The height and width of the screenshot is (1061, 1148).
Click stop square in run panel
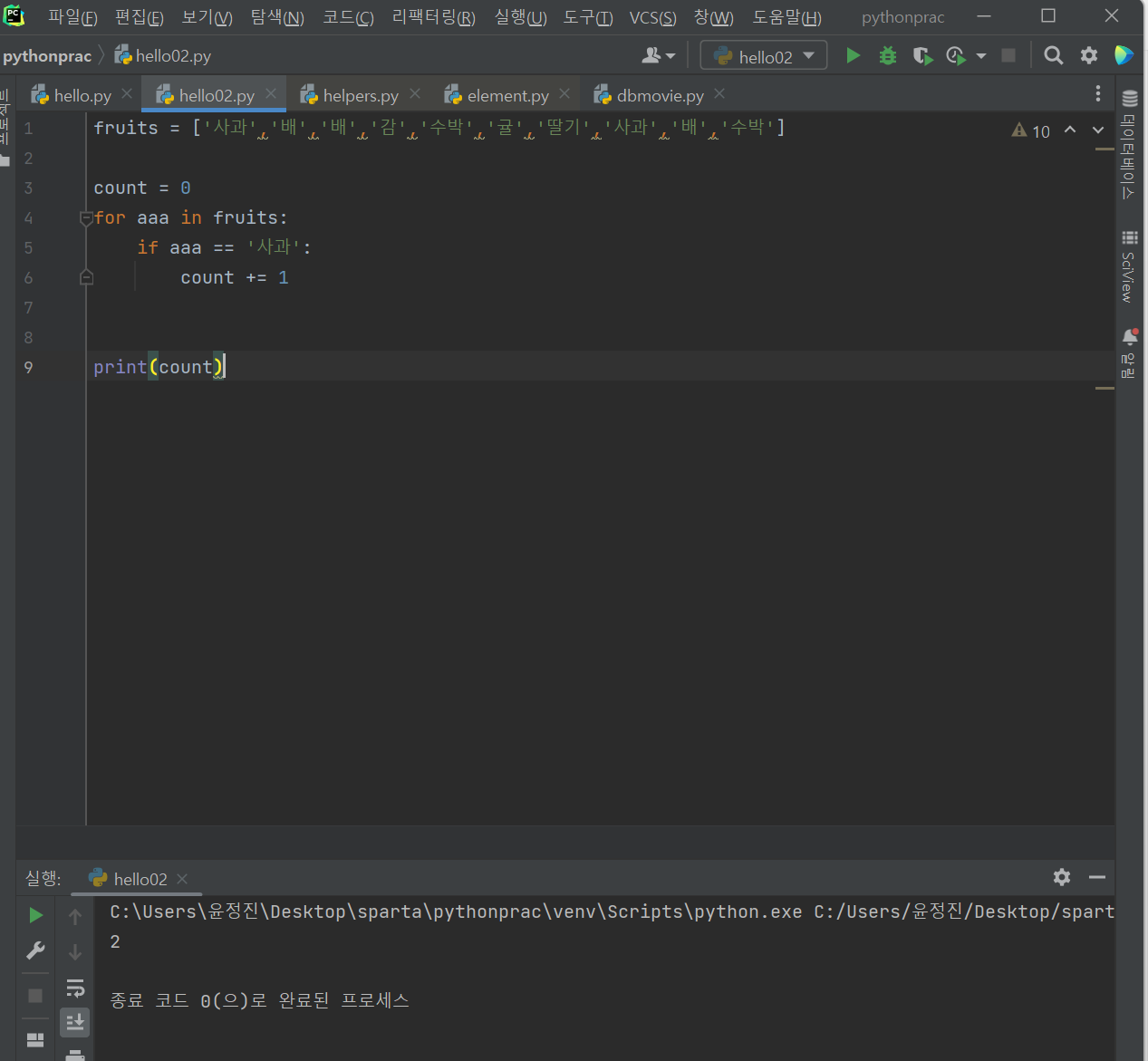(x=35, y=995)
